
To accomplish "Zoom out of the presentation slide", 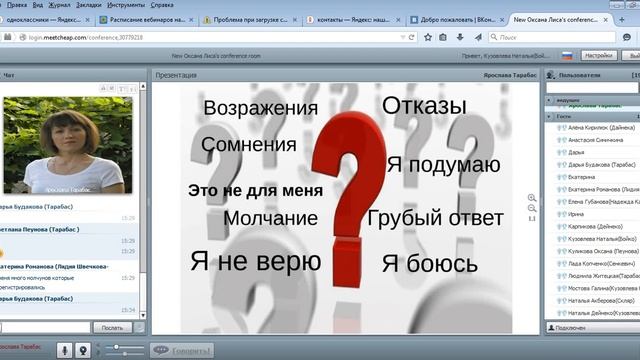I will [531, 208].
